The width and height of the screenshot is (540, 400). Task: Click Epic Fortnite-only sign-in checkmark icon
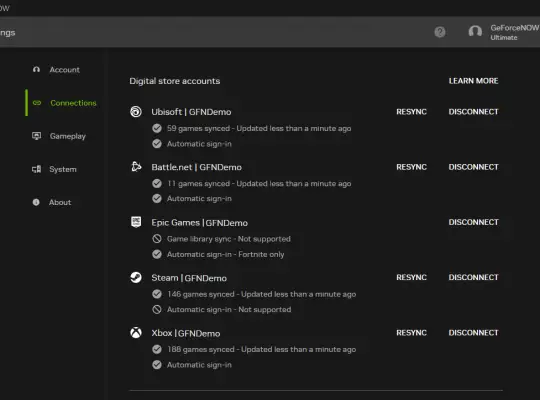click(x=157, y=254)
